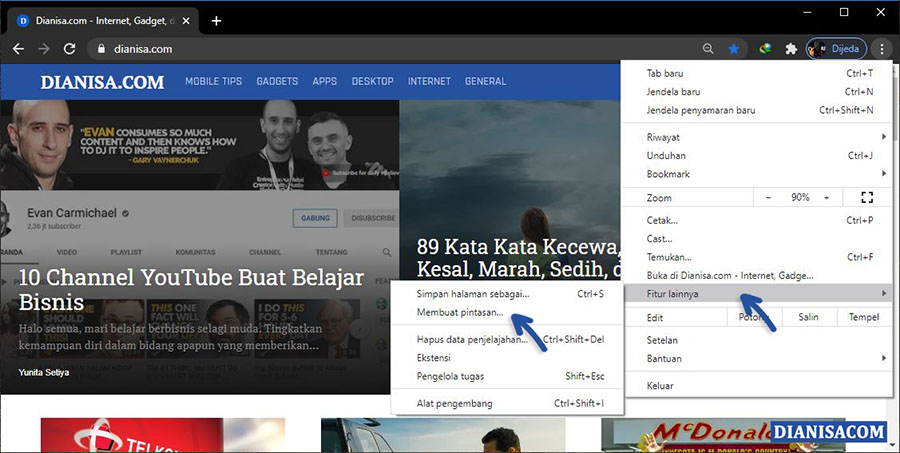Open the GENERAL nav link
The height and width of the screenshot is (453, 900).
coord(486,82)
